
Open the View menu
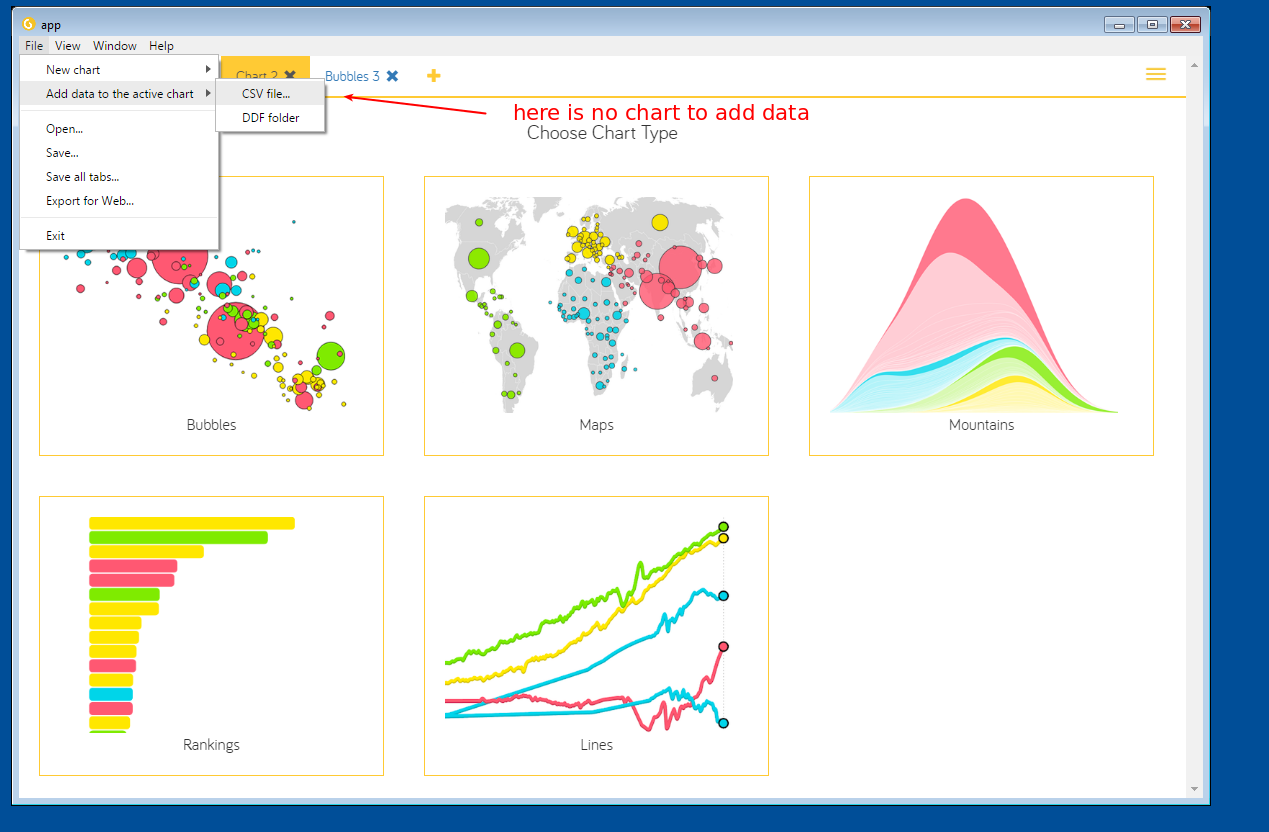coord(67,45)
